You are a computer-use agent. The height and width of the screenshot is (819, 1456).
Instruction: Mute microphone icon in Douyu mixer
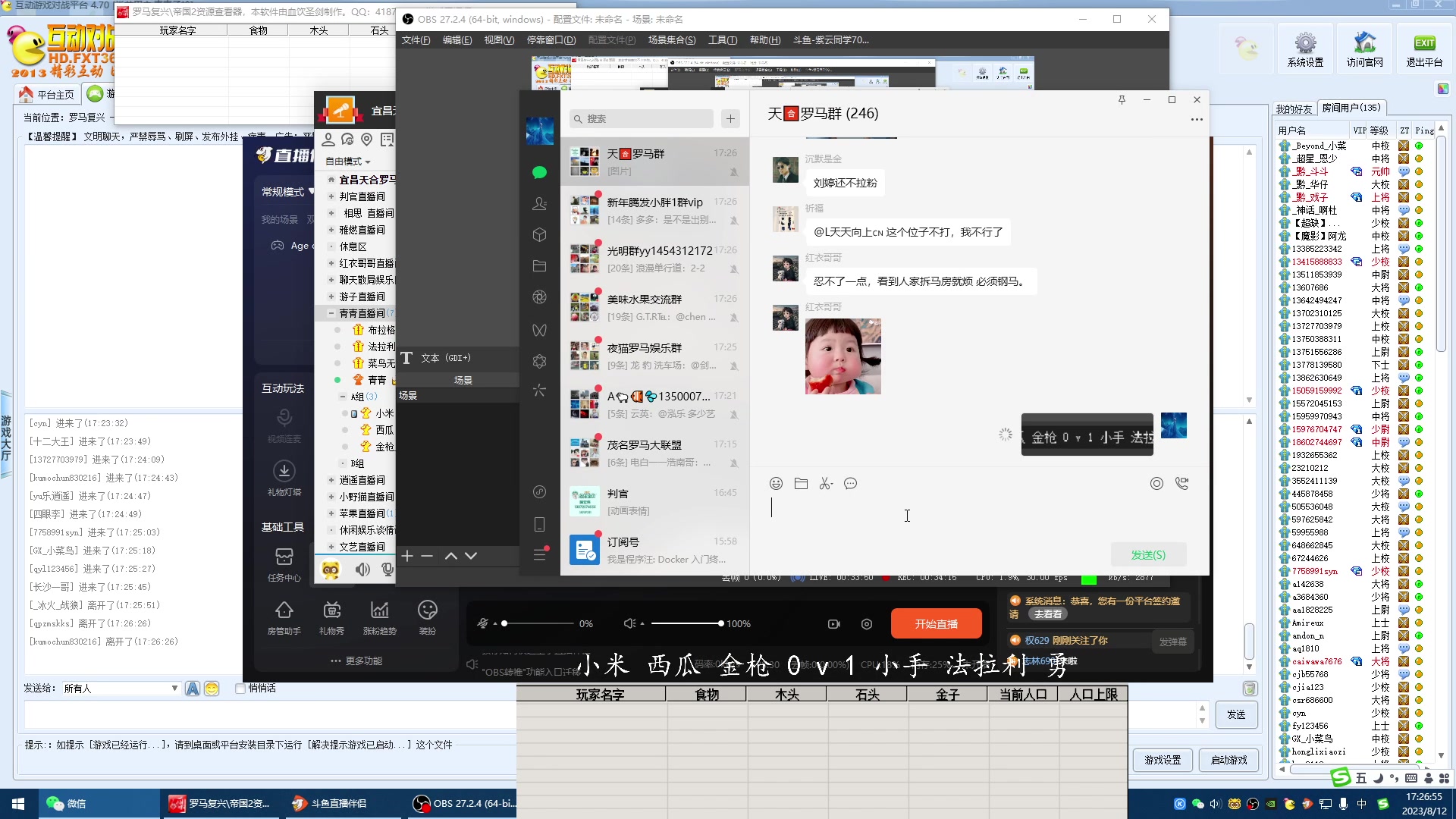click(483, 623)
